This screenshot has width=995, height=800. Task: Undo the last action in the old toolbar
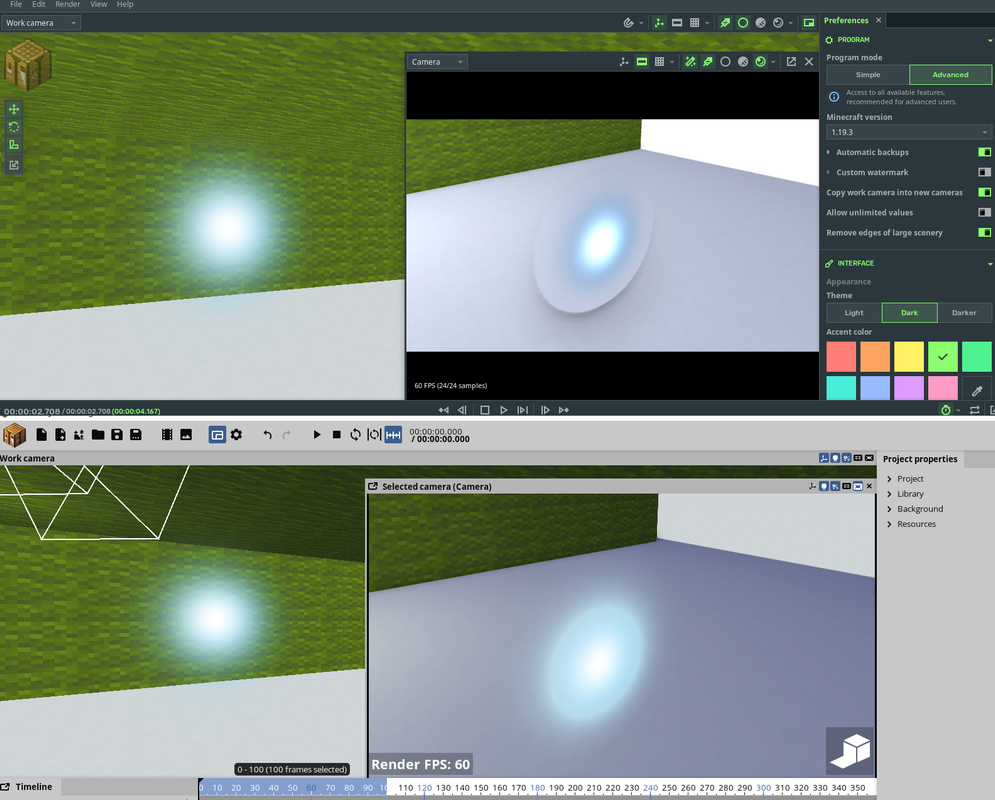(x=267, y=435)
